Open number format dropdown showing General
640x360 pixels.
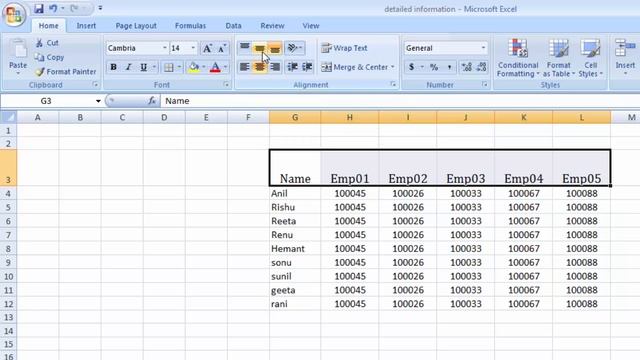(483, 48)
